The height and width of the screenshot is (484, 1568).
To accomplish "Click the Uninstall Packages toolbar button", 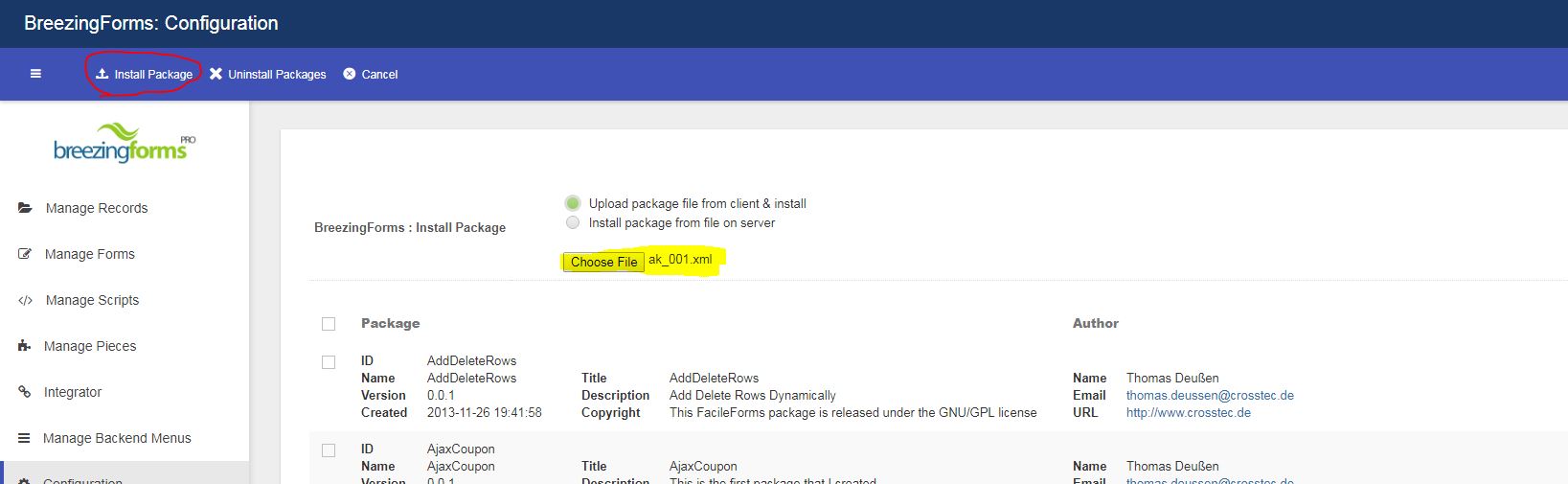I will click(x=268, y=74).
